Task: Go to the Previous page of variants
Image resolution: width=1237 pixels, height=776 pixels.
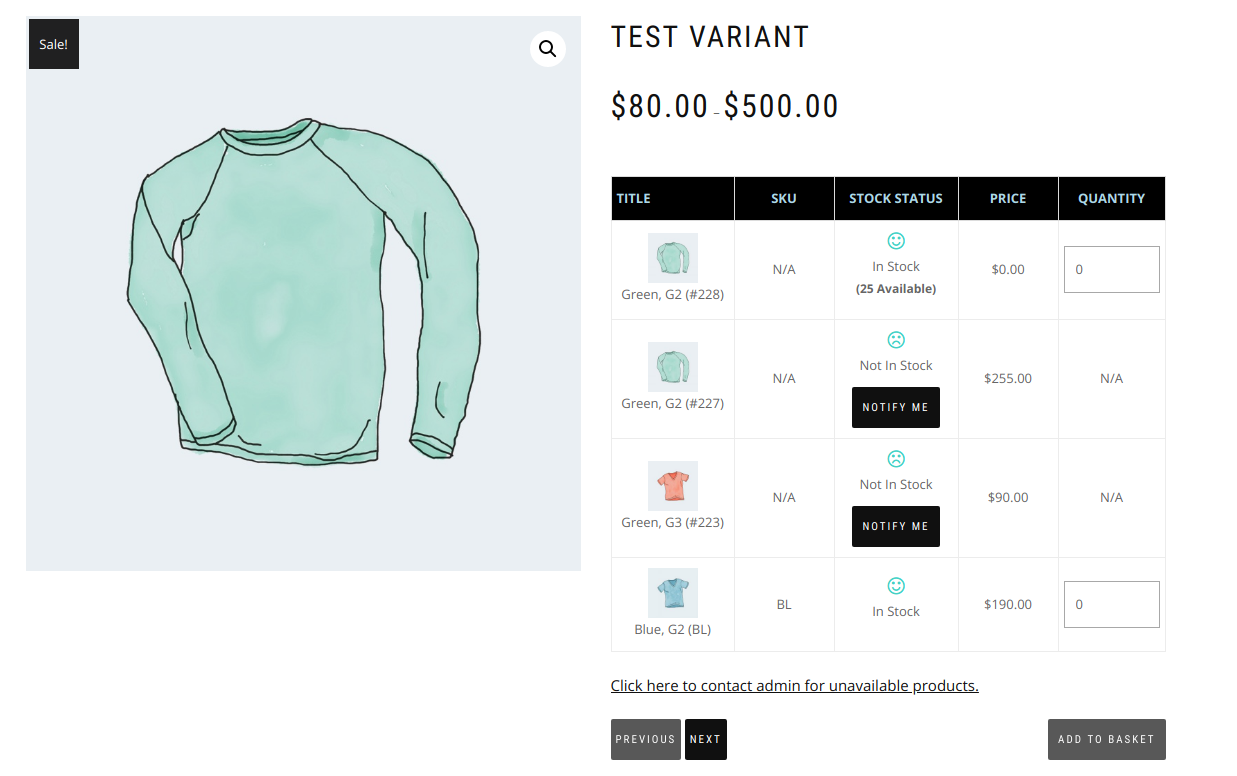Action: coord(645,739)
